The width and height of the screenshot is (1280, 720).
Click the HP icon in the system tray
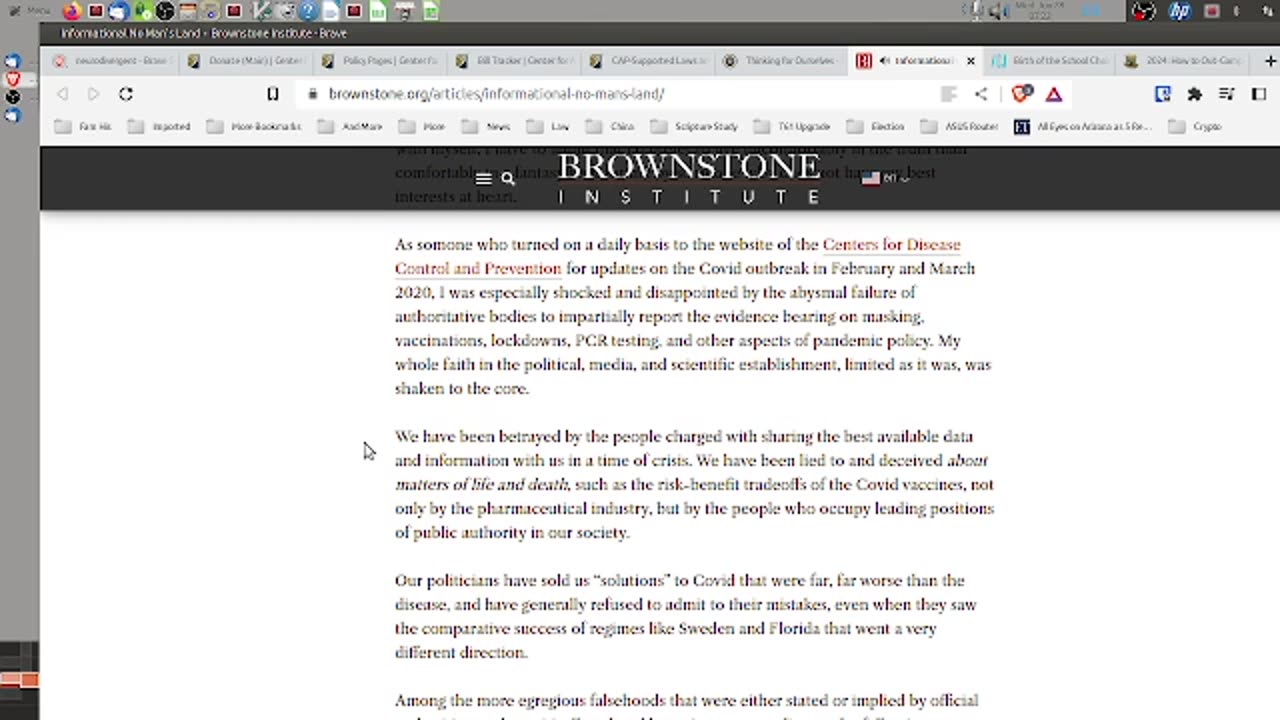1180,11
